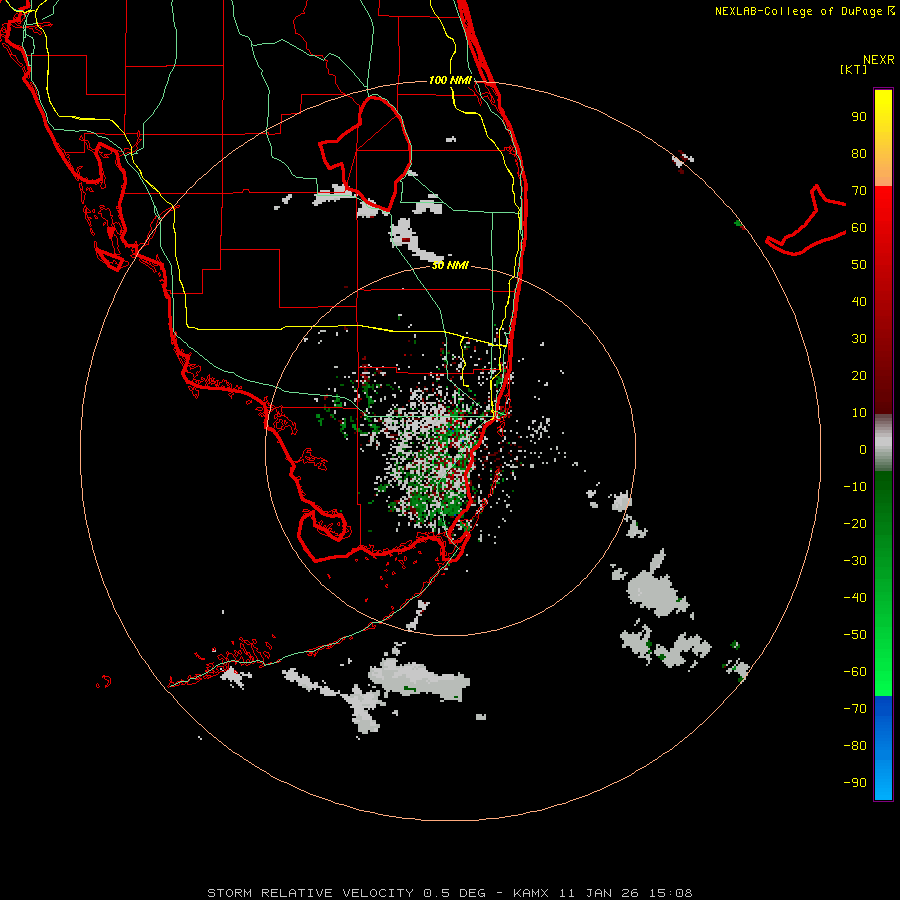Click the STORM RELATIVE VELOCITY caption text

coord(310,893)
